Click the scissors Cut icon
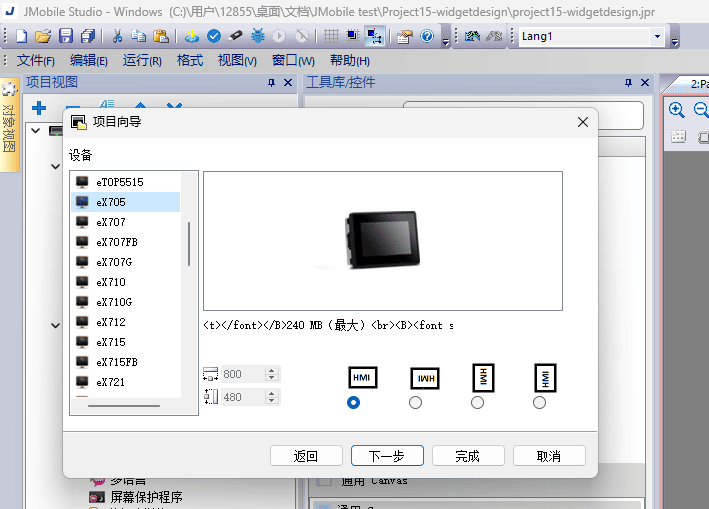The image size is (709, 509). point(117,36)
